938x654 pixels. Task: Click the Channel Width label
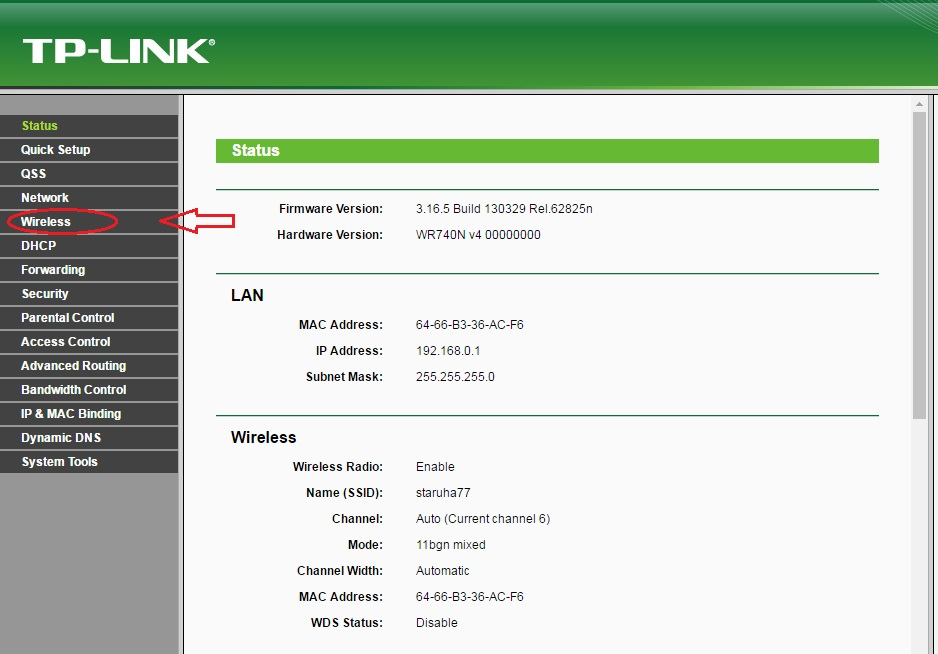(x=340, y=571)
